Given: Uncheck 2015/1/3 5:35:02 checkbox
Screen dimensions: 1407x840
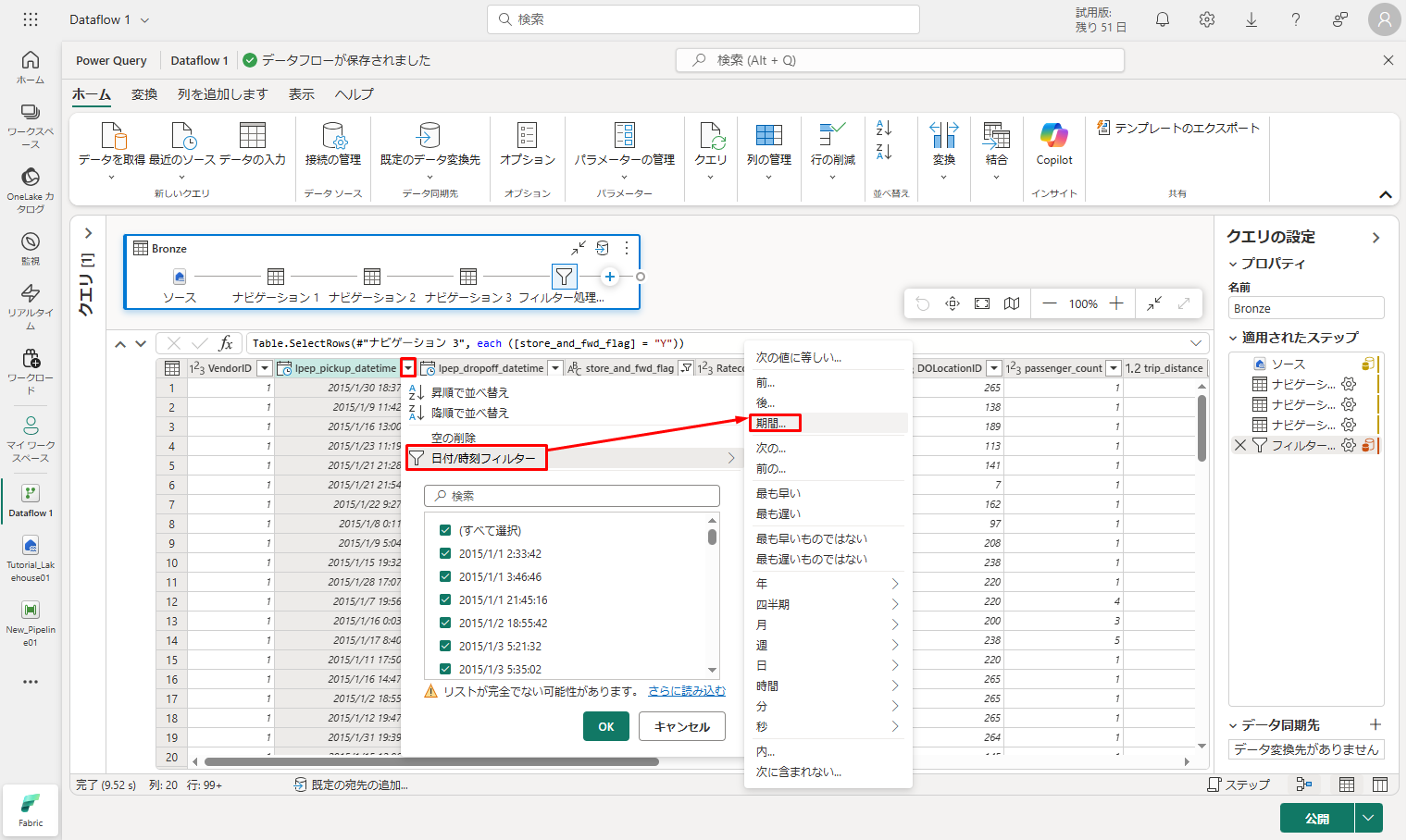Looking at the screenshot, I should pos(445,669).
